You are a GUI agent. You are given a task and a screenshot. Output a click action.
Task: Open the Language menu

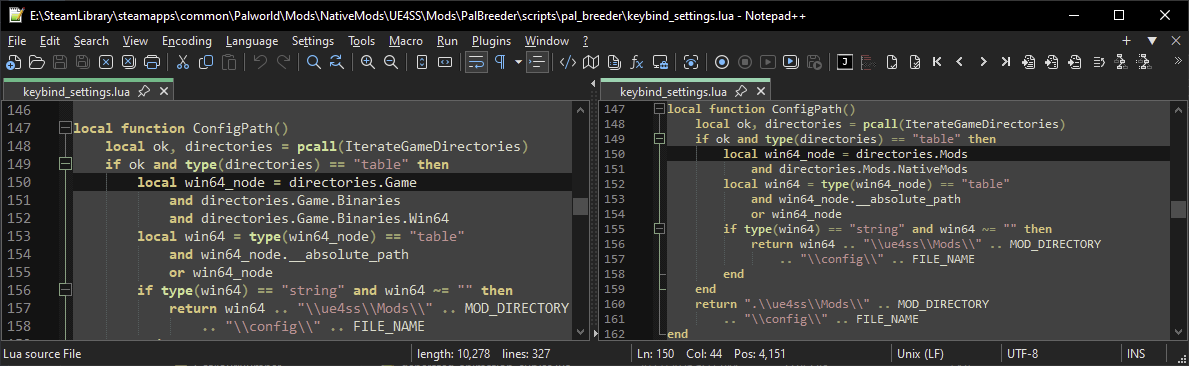pyautogui.click(x=252, y=41)
